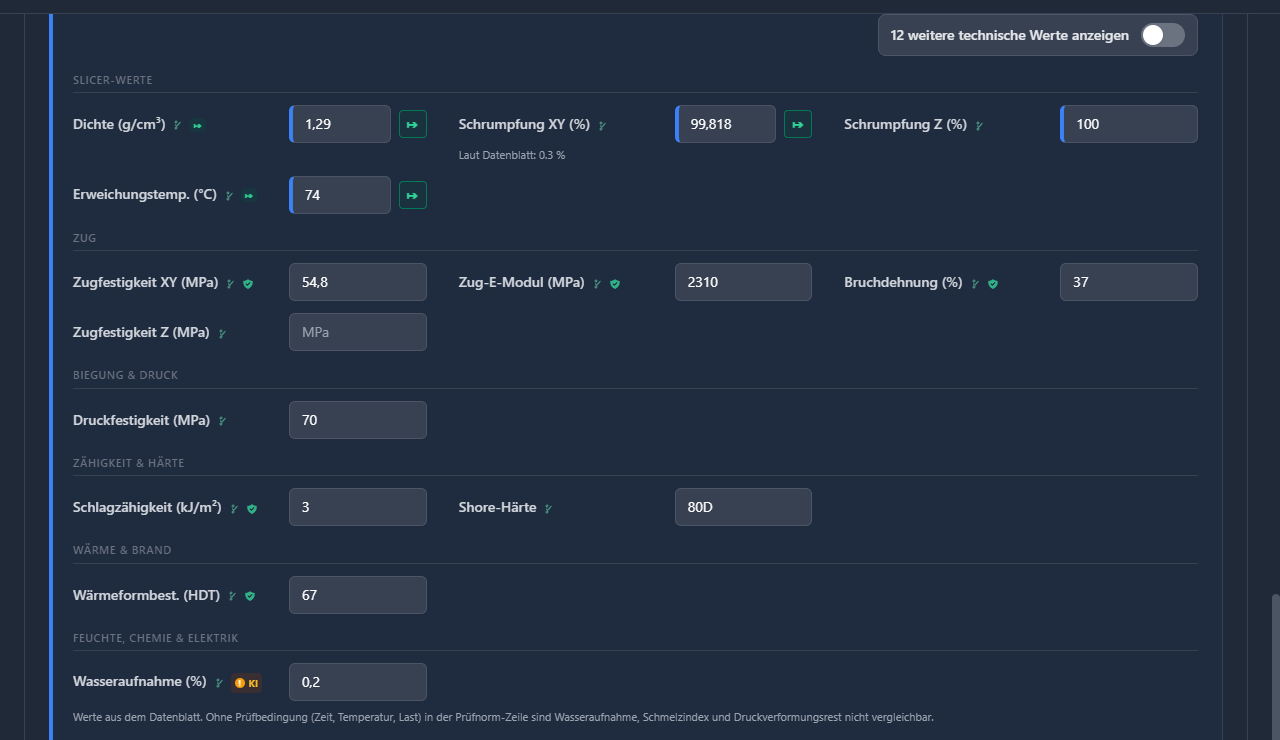Click the arrow button next to Schrumpfung XY field
This screenshot has height=740, width=1280.
(x=798, y=124)
